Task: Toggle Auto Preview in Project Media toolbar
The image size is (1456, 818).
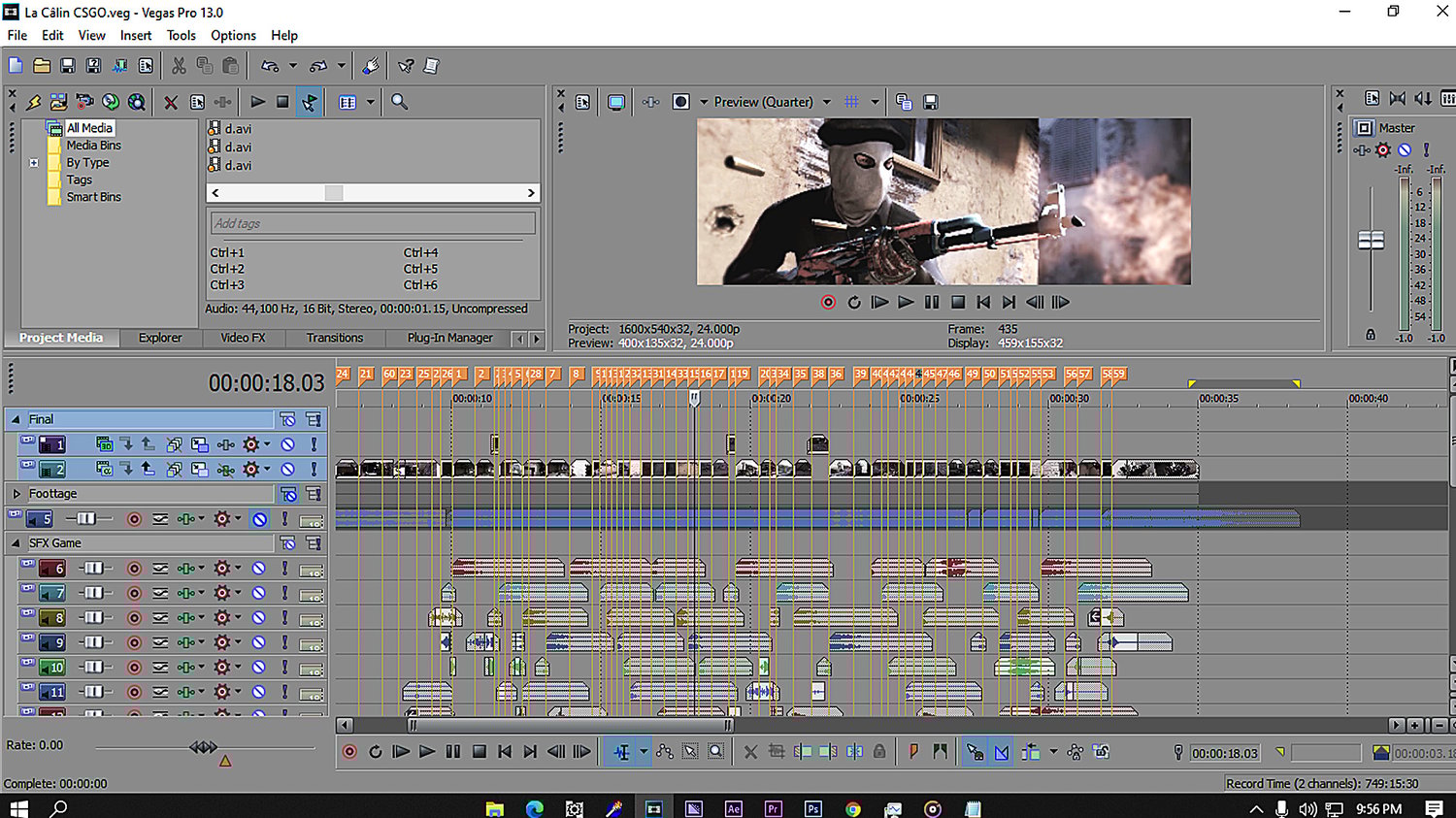Action: click(x=309, y=102)
